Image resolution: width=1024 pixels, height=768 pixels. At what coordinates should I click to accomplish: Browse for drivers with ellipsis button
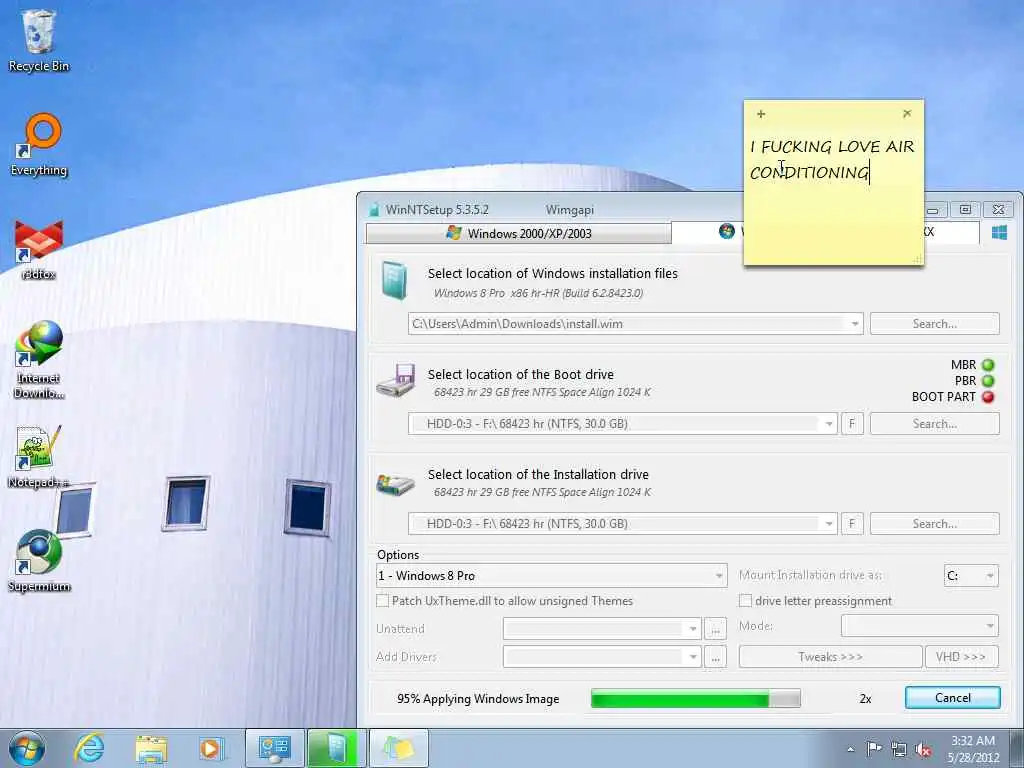pos(715,657)
